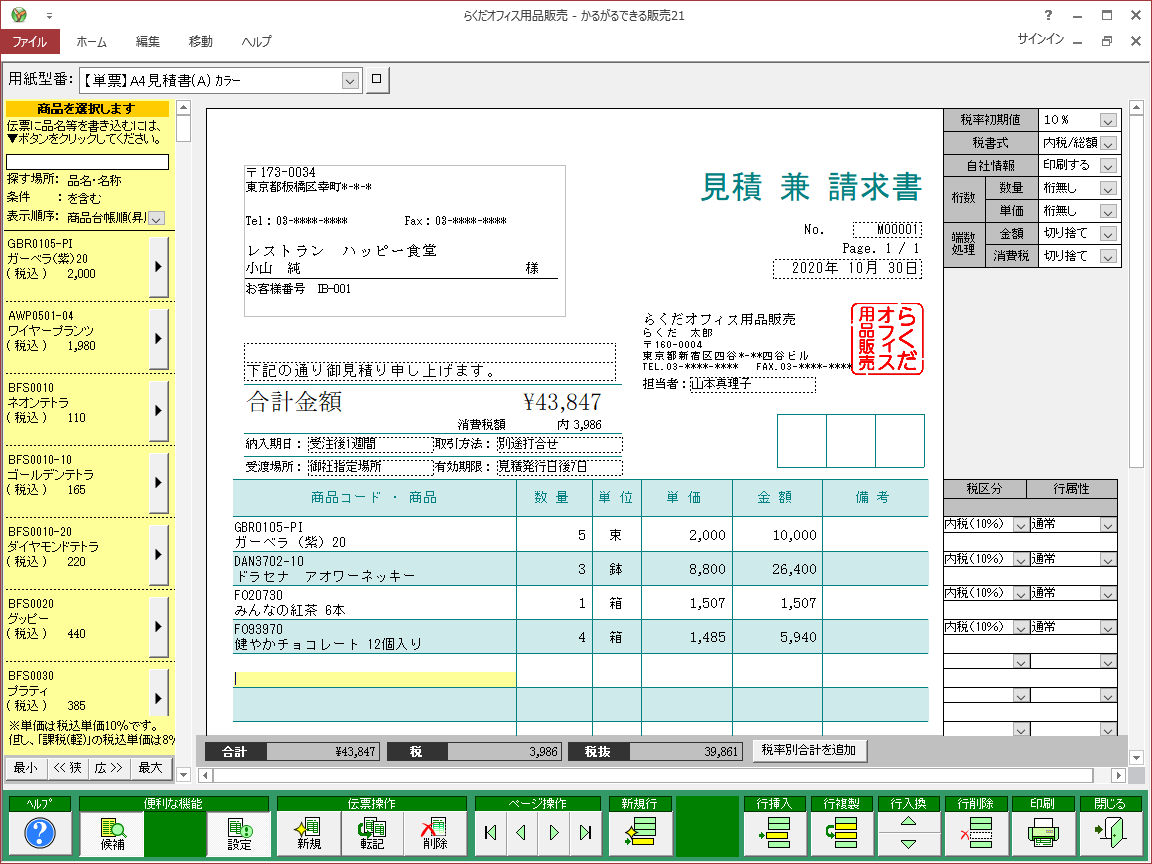1152x864 pixels.
Task: Click the << 狭 narrow panel button
Action: click(x=68, y=768)
